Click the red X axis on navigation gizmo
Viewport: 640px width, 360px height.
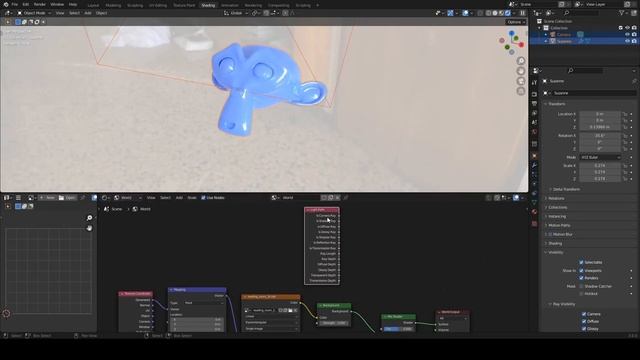(521, 44)
